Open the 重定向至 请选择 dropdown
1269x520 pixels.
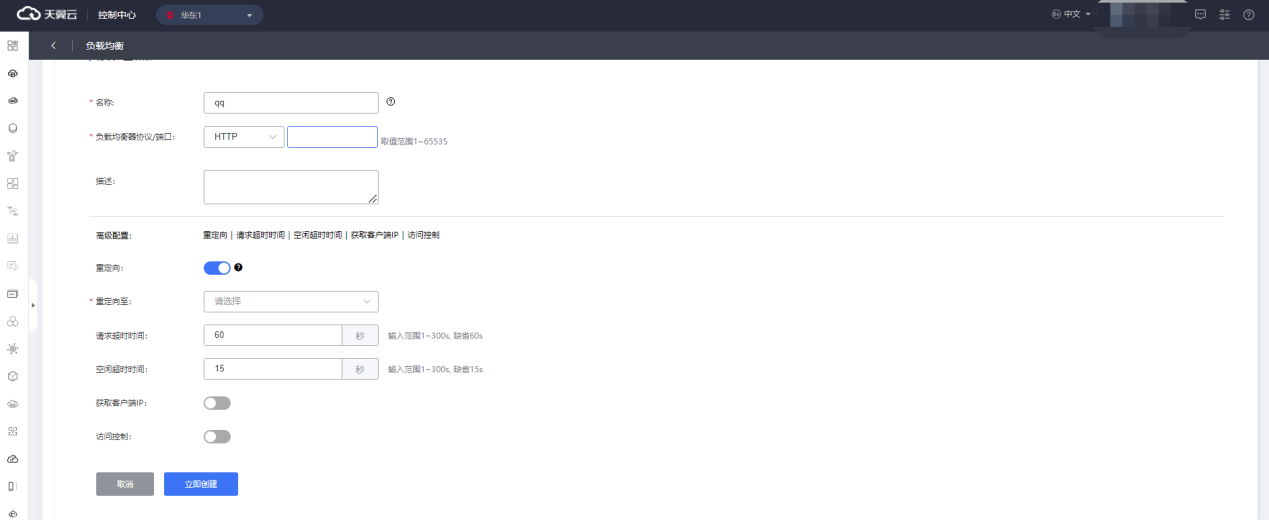(x=291, y=301)
